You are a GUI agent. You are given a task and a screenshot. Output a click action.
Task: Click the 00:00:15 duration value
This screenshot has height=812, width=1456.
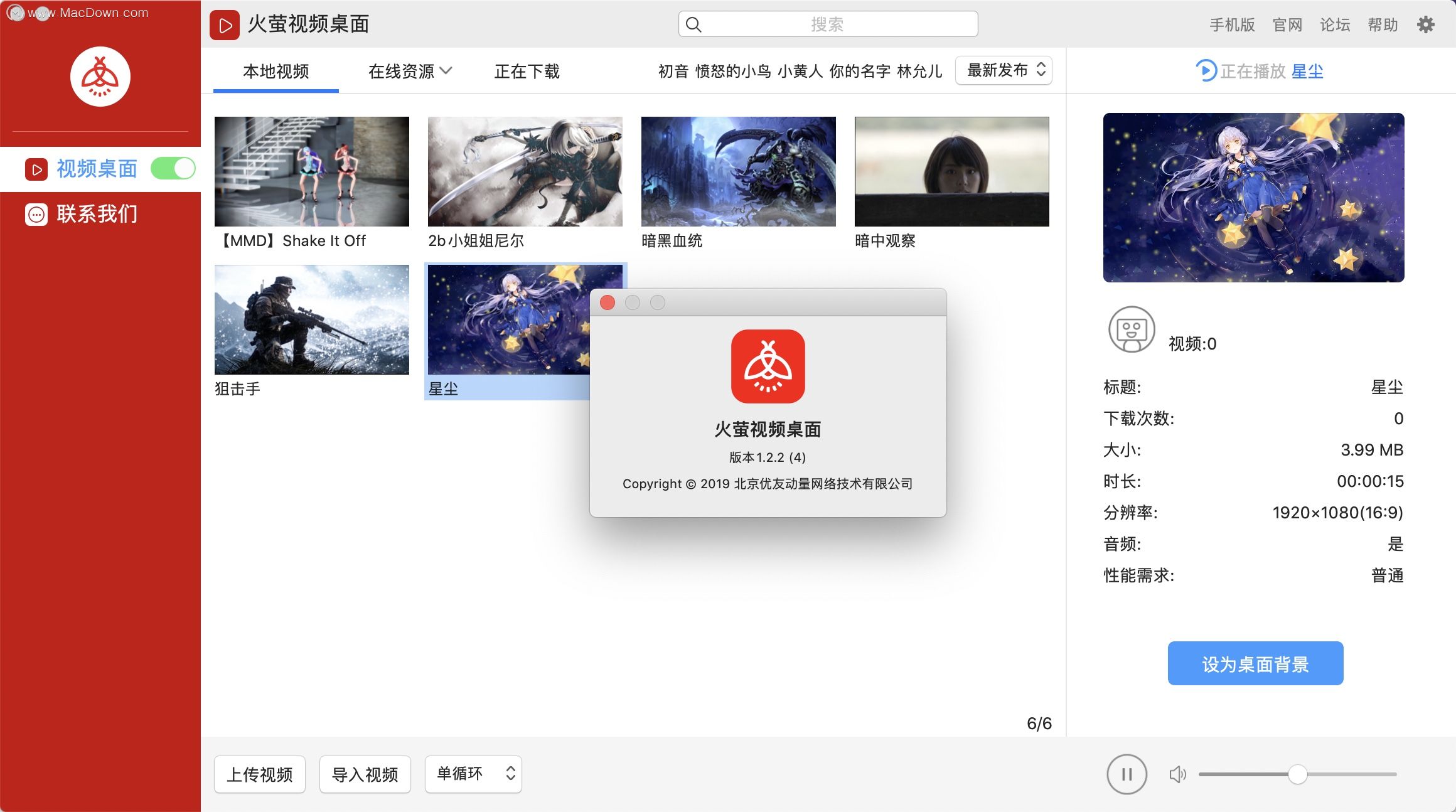click(x=1370, y=481)
